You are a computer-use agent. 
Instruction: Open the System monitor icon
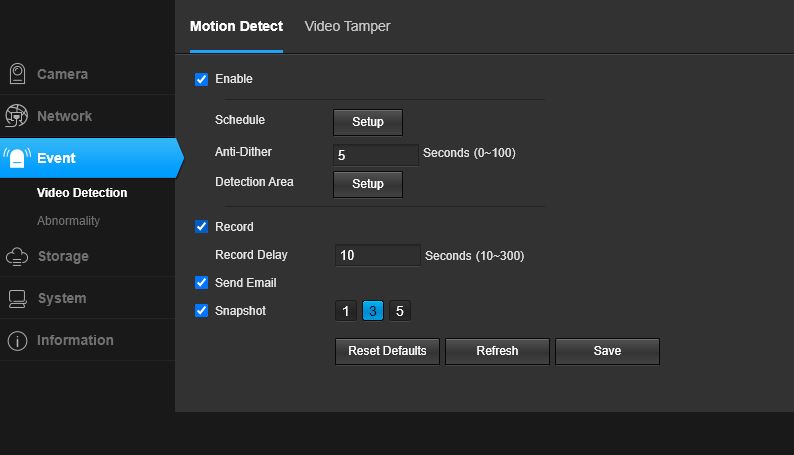pos(17,299)
